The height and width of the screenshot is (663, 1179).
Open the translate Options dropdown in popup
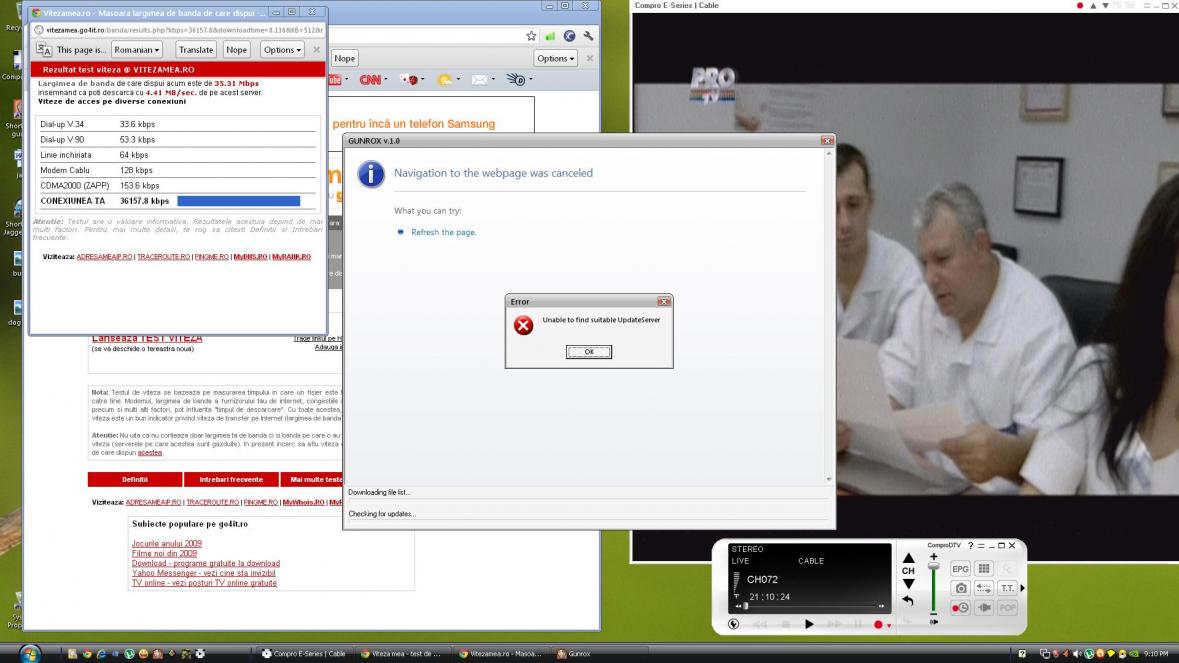tap(282, 50)
